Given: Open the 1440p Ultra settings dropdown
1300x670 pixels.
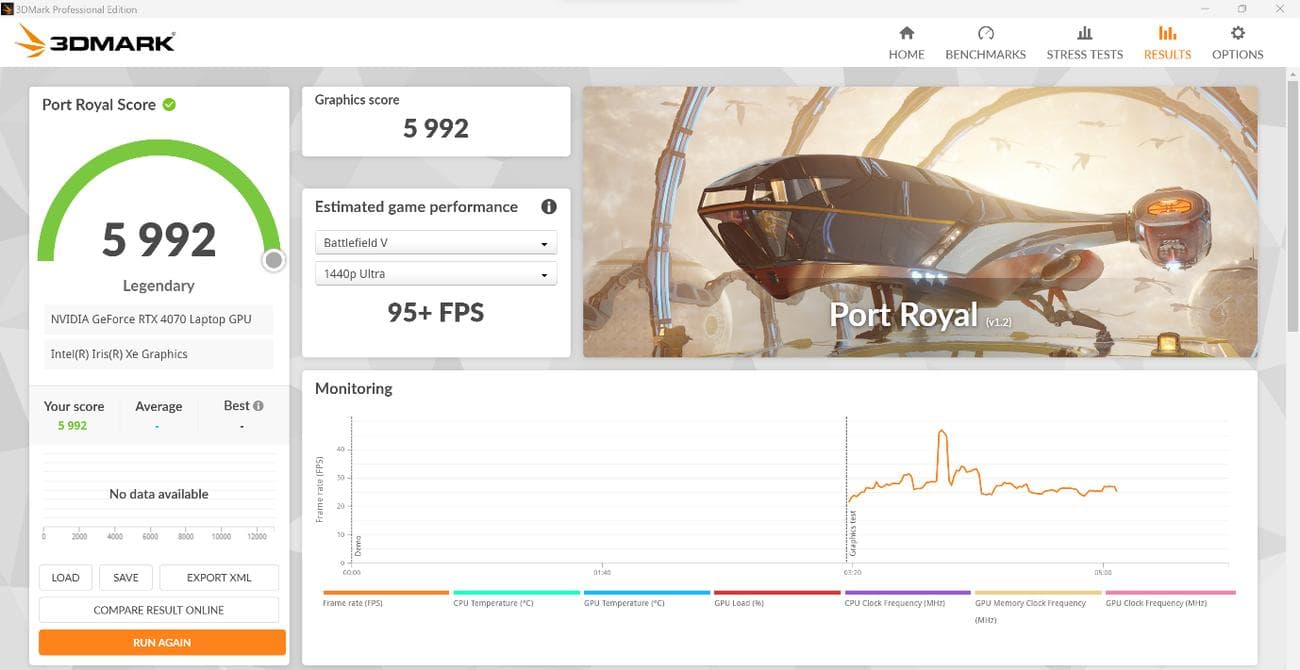Looking at the screenshot, I should coord(435,272).
